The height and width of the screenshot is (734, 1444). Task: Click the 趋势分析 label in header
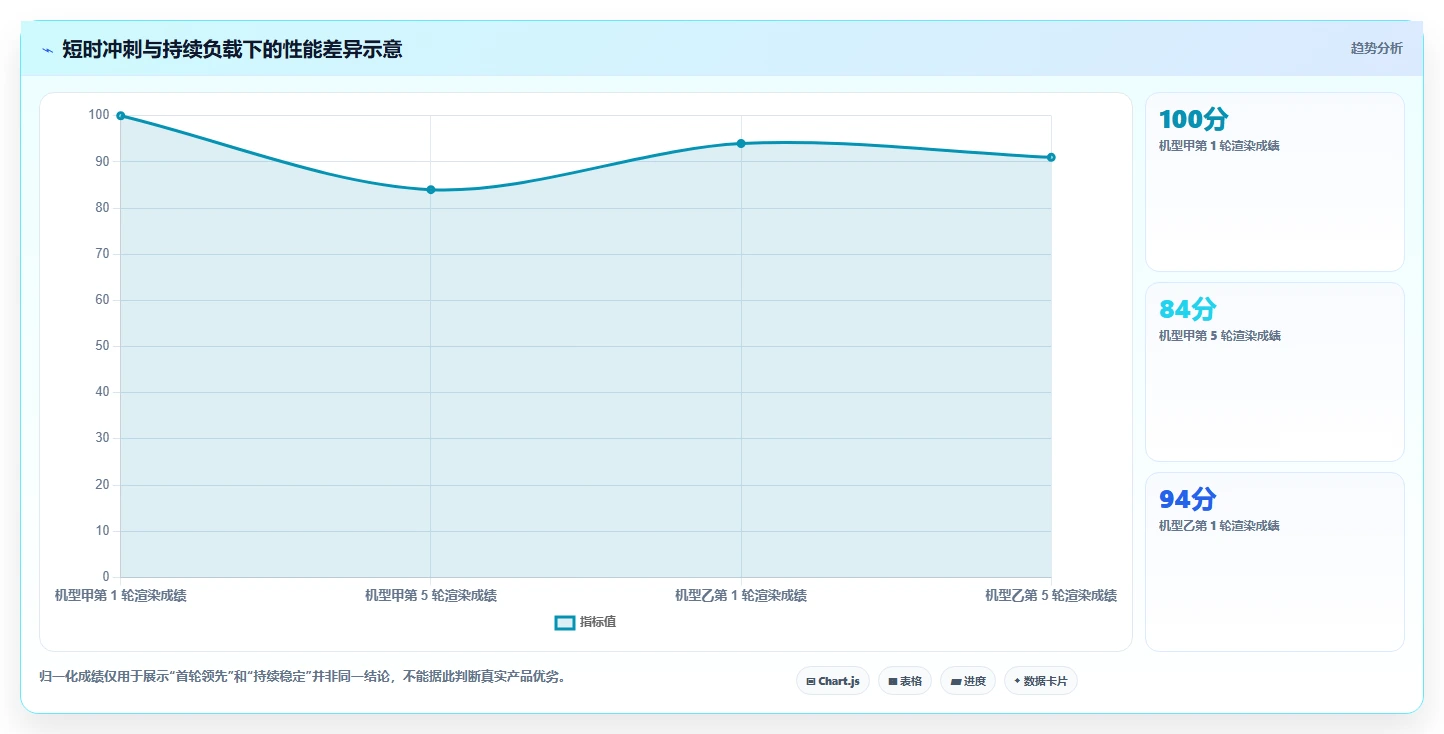[1376, 48]
